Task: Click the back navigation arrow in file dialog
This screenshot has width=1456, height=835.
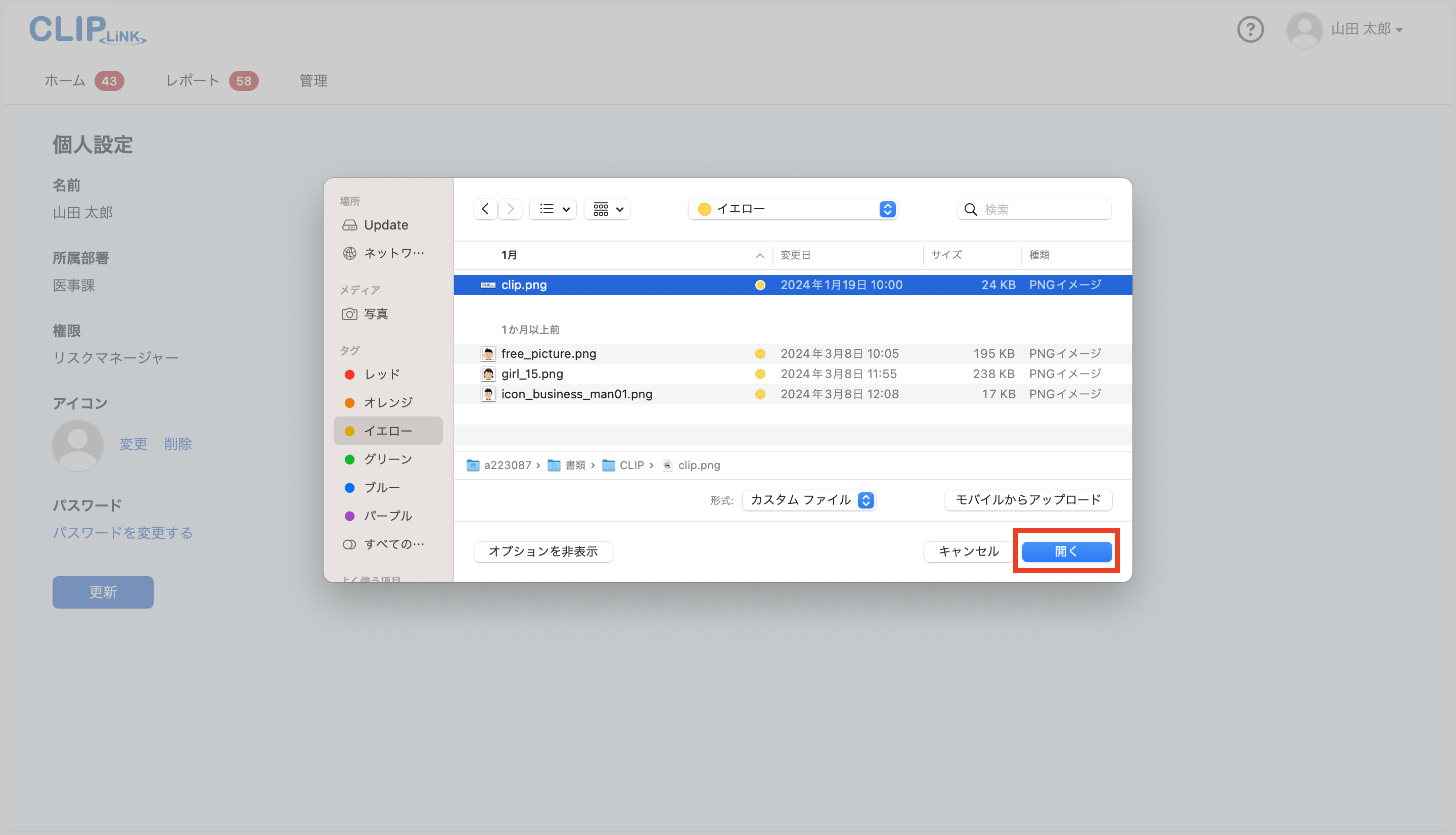Action: tap(485, 209)
